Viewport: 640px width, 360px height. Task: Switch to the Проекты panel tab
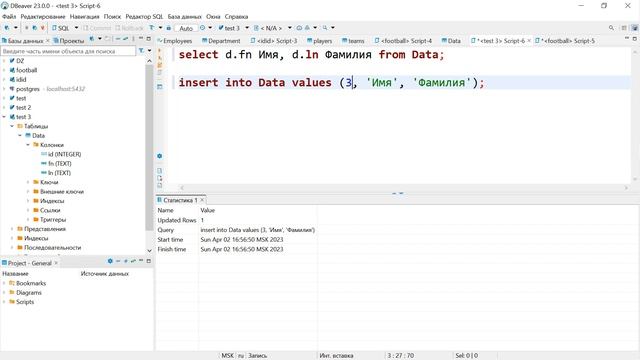pos(69,41)
